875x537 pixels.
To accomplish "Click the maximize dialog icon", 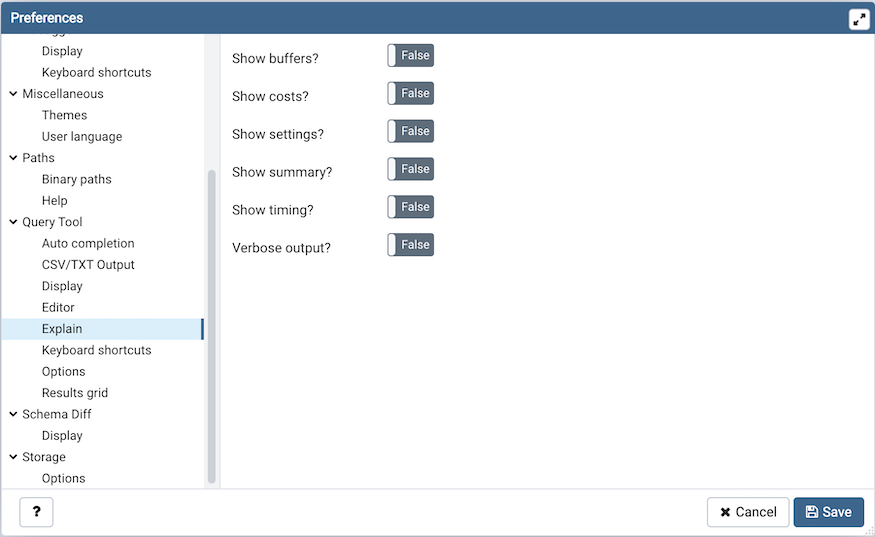I will [859, 19].
